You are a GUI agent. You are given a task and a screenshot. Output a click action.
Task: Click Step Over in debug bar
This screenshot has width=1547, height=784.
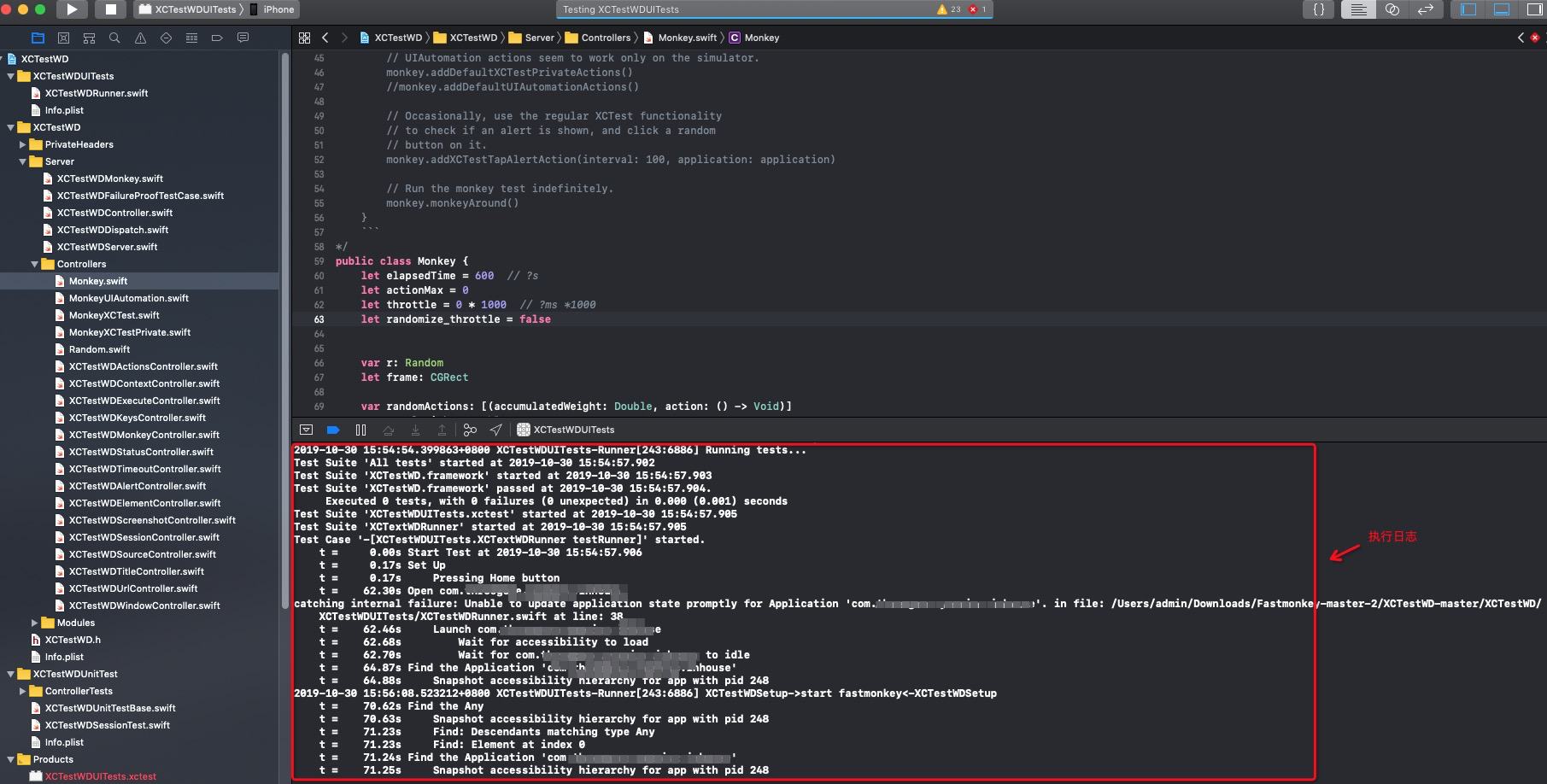click(x=389, y=430)
